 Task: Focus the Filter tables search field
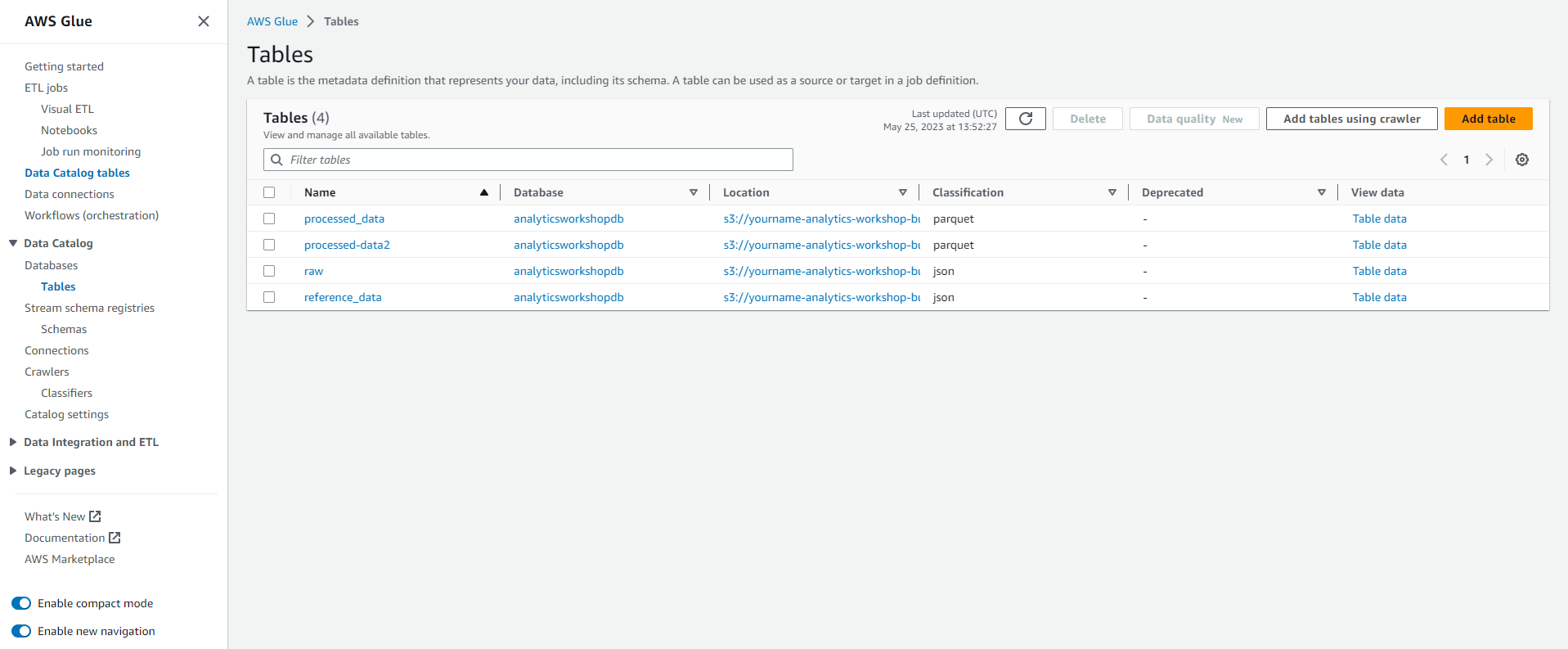pyautogui.click(x=528, y=160)
